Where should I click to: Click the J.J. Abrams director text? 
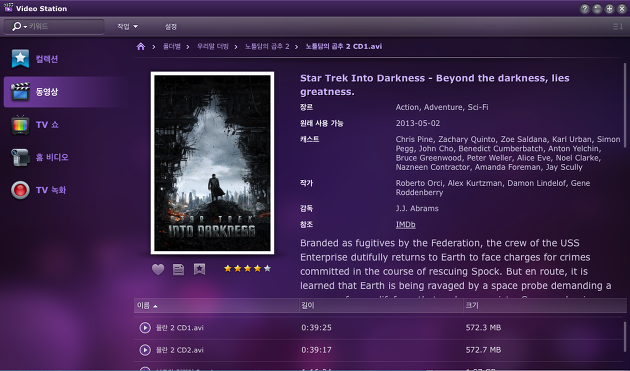417,208
